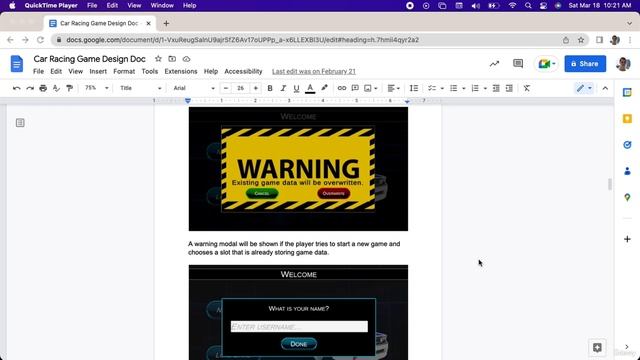Decrease font size with minus button
This screenshot has width=640, height=360.
pyautogui.click(x=226, y=88)
